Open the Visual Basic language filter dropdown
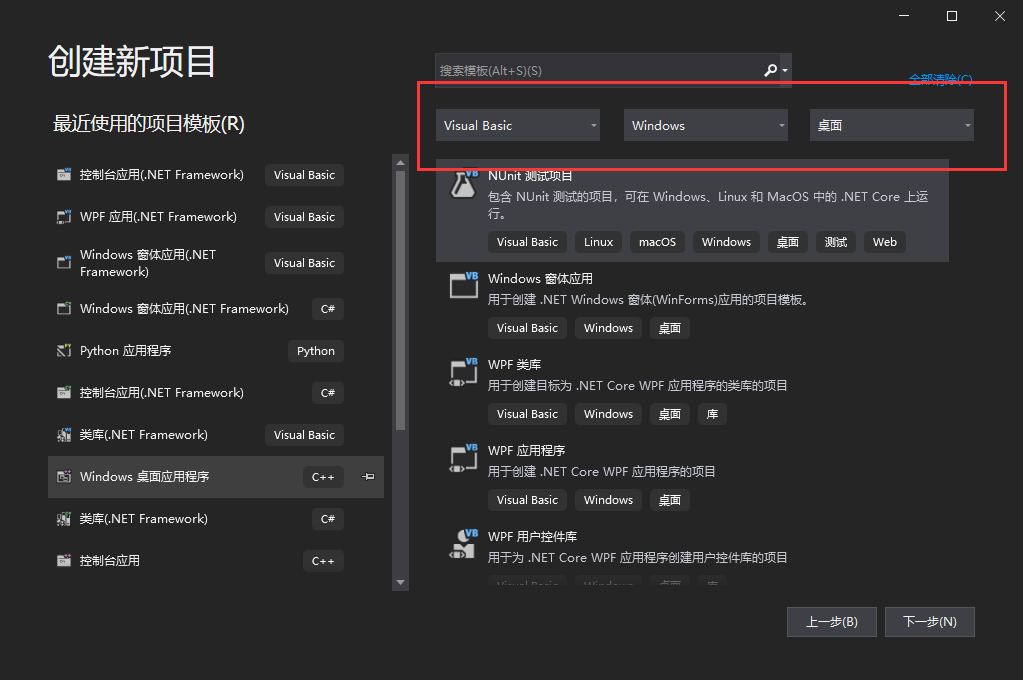The width and height of the screenshot is (1023, 680). [518, 125]
